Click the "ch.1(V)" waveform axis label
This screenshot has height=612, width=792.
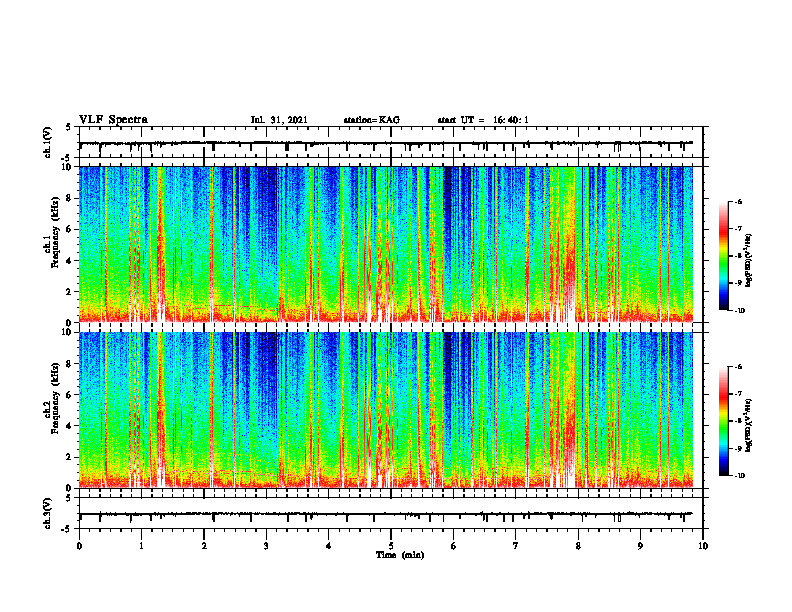[47, 142]
